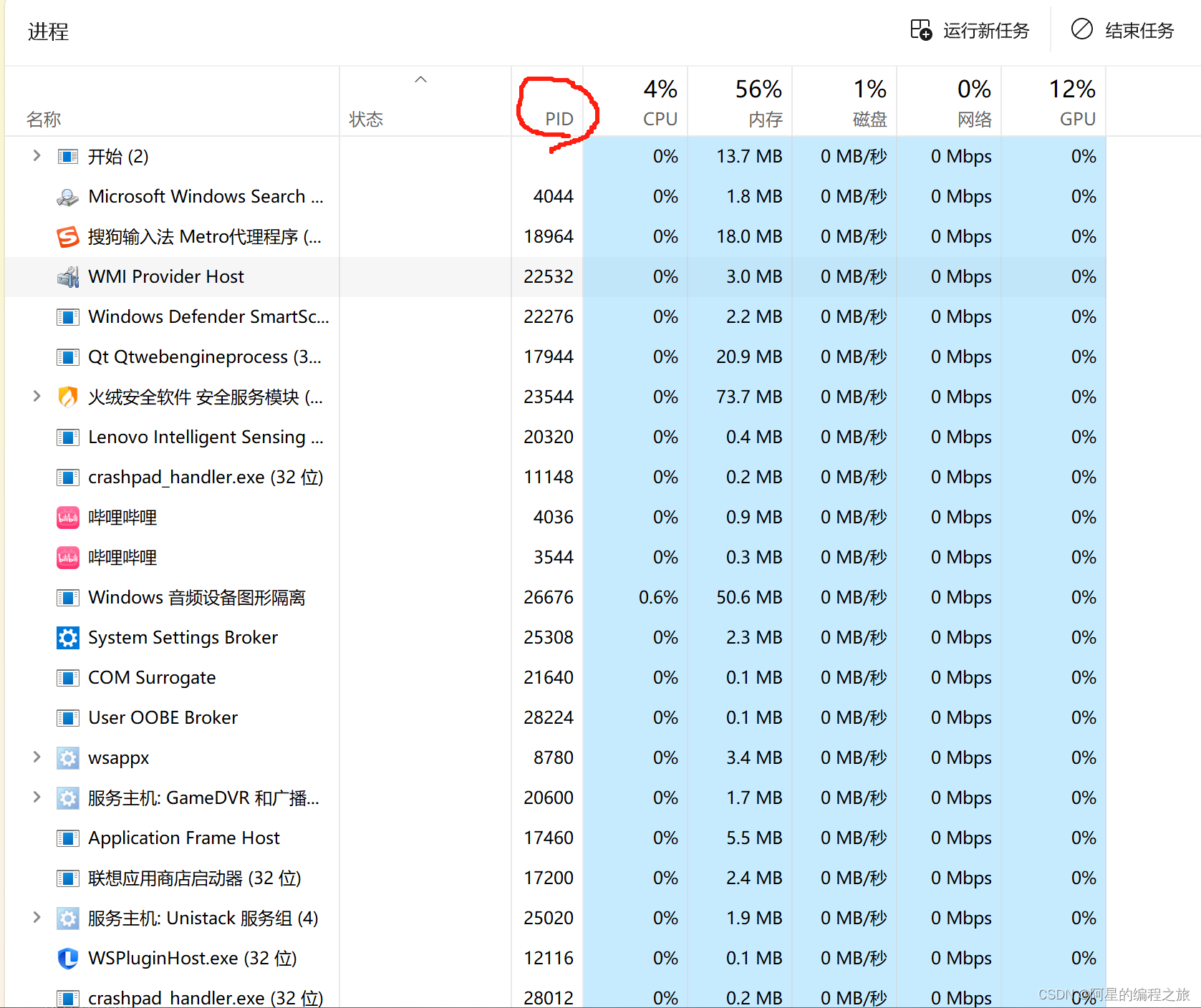Click the Lenovo Intelligent Sensing icon
The width and height of the screenshot is (1201, 1008).
(67, 437)
